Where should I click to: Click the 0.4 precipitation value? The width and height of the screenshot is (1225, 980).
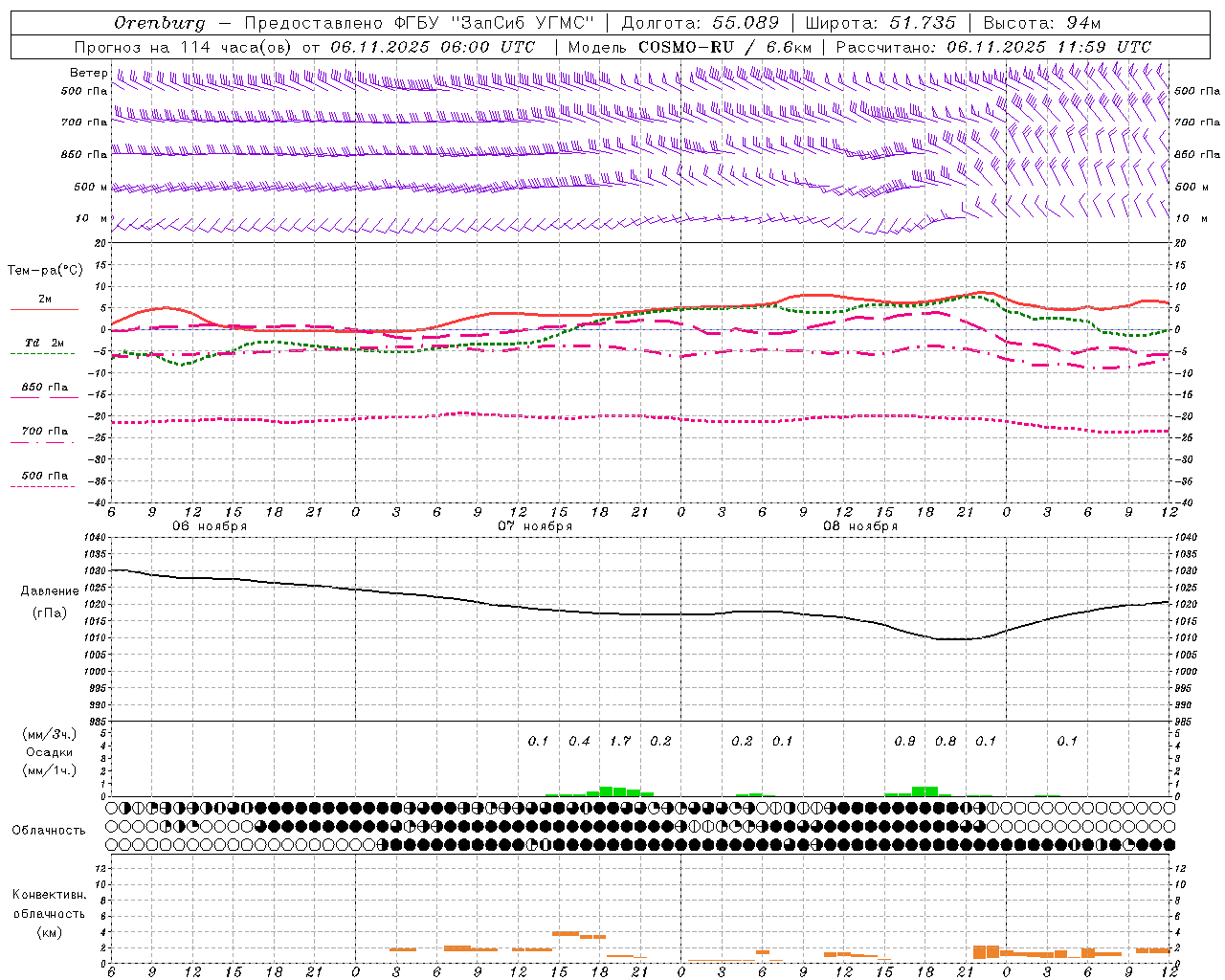click(x=579, y=741)
